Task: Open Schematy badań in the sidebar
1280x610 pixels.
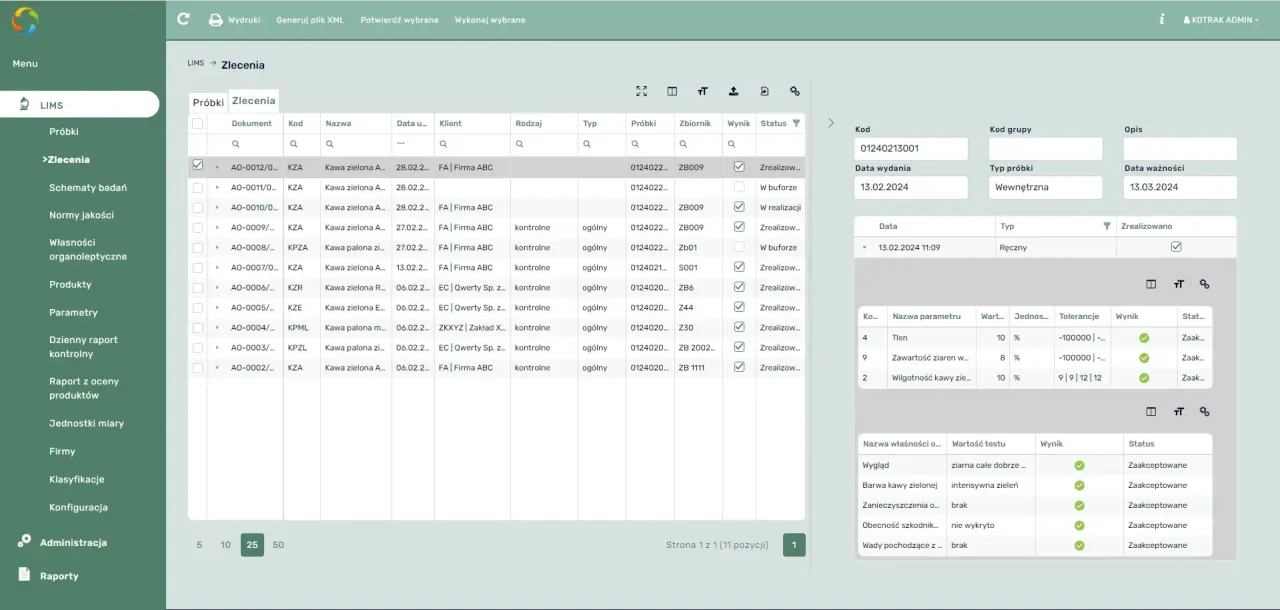Action: [x=88, y=187]
